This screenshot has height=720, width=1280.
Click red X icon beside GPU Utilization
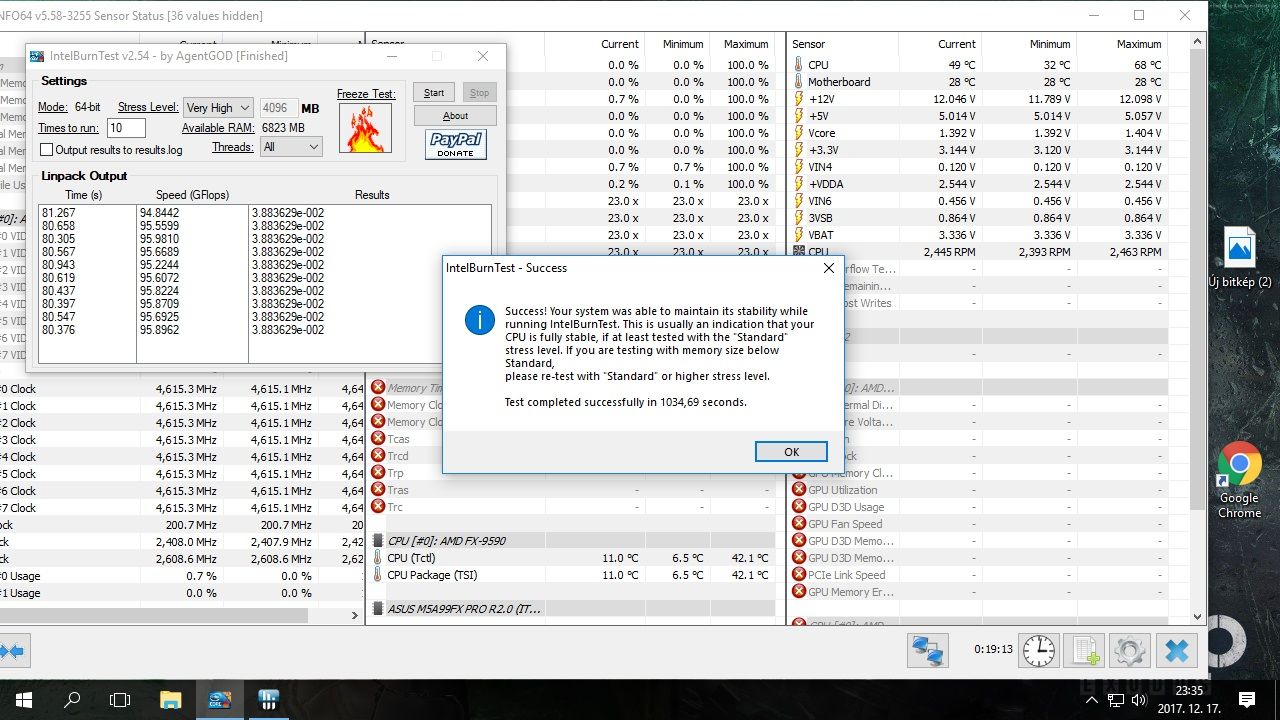click(x=799, y=489)
